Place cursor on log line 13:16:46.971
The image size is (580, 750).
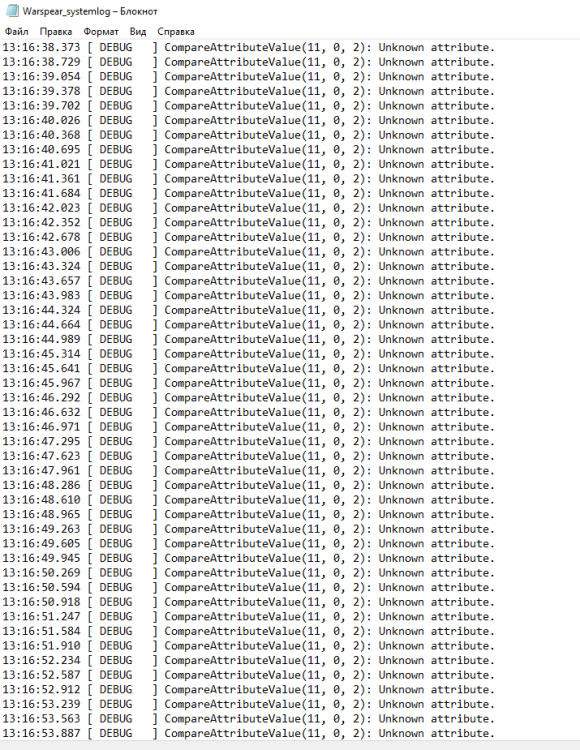tap(248, 427)
